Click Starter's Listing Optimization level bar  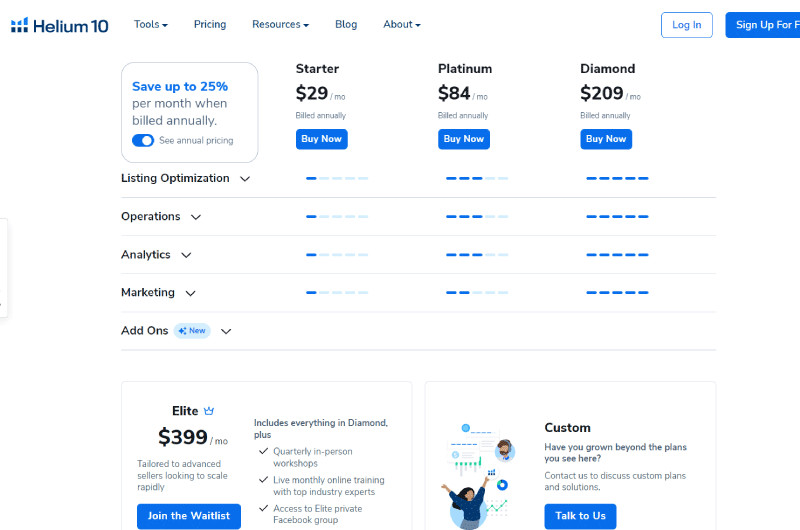337,178
